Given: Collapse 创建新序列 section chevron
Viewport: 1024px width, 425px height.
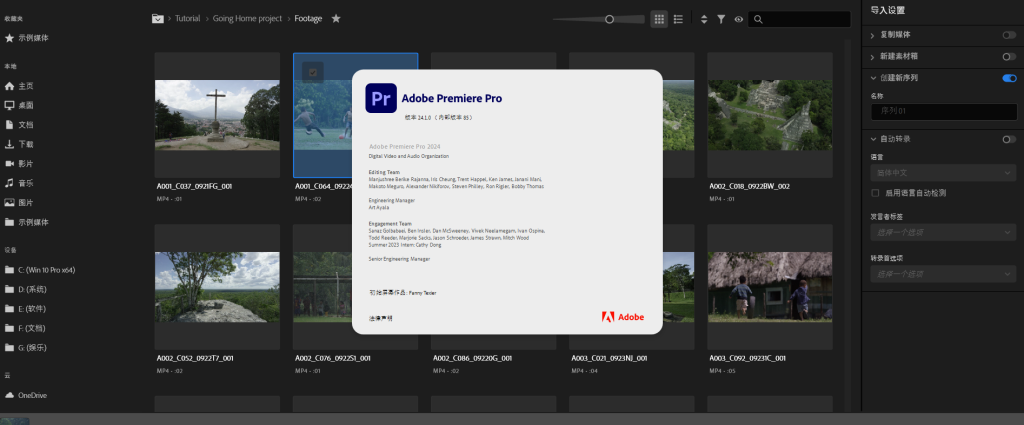Looking at the screenshot, I should pos(873,78).
